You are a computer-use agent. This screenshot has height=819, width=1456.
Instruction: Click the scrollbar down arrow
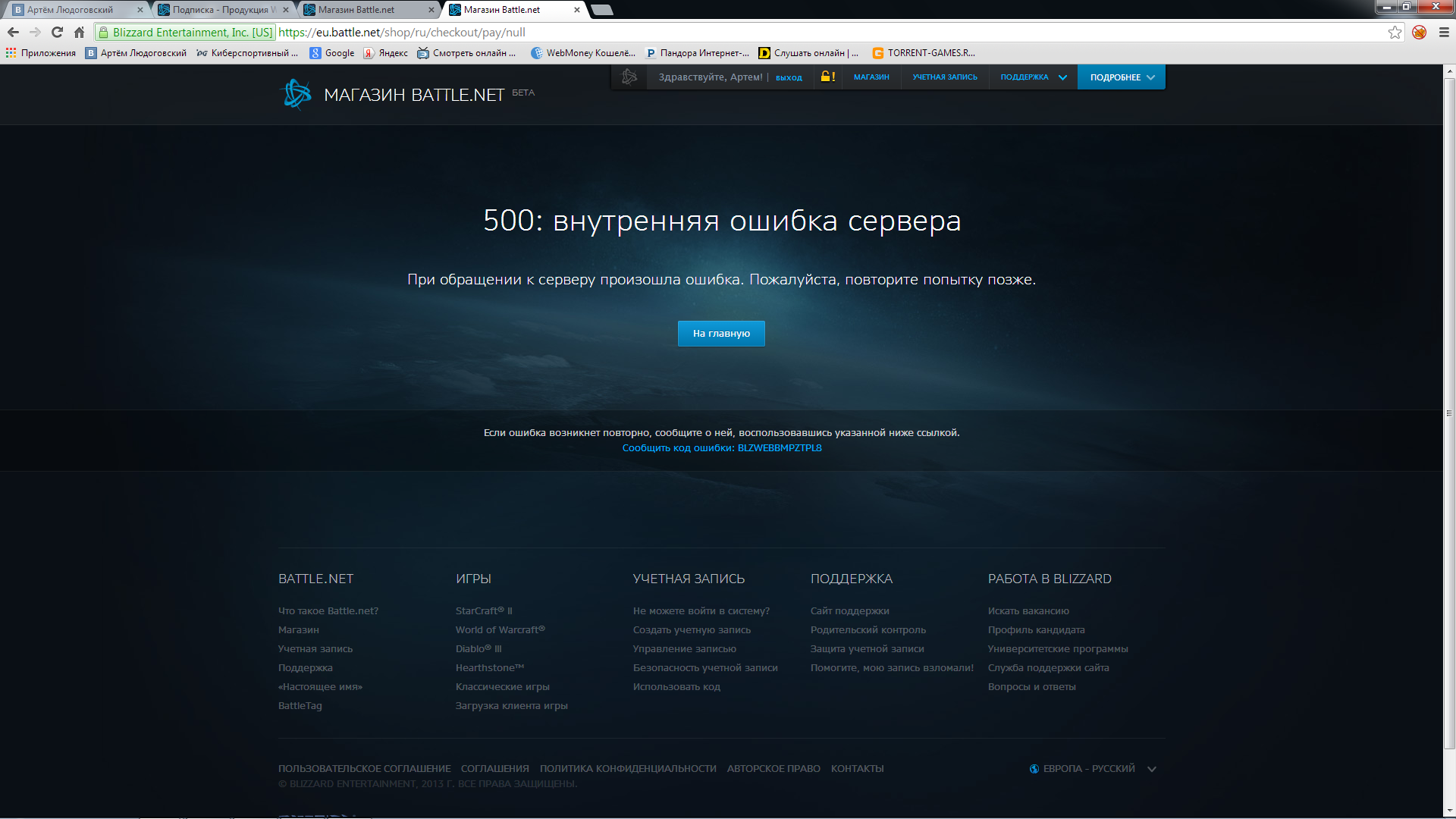coord(1449,811)
